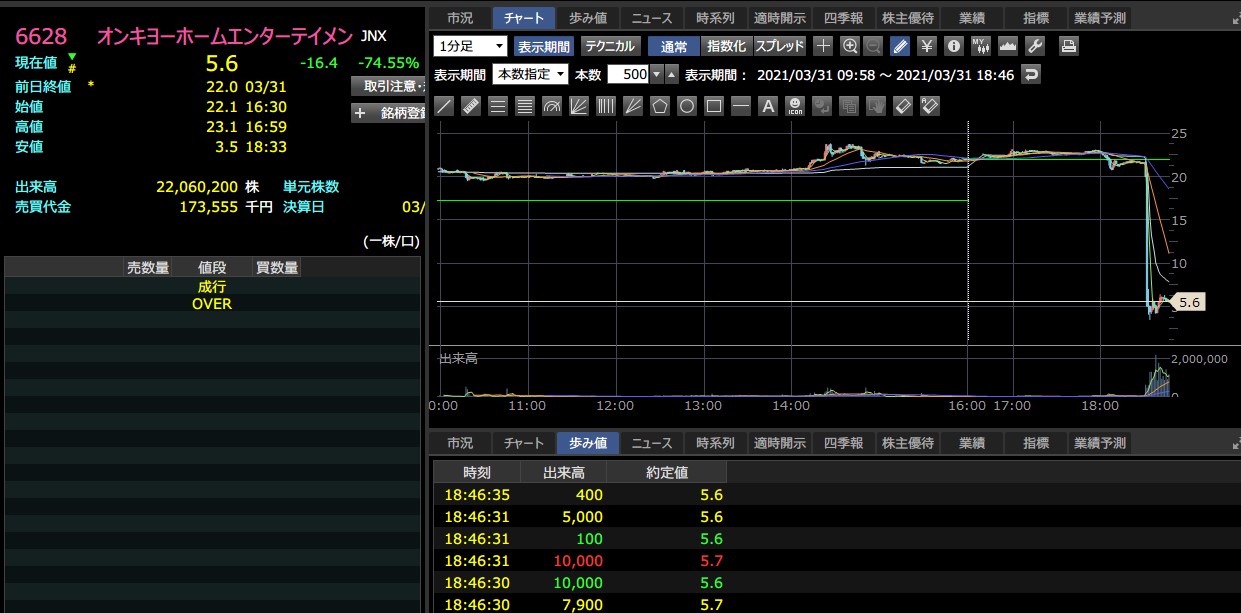
Task: Zoom in on the chart
Action: [x=850, y=46]
